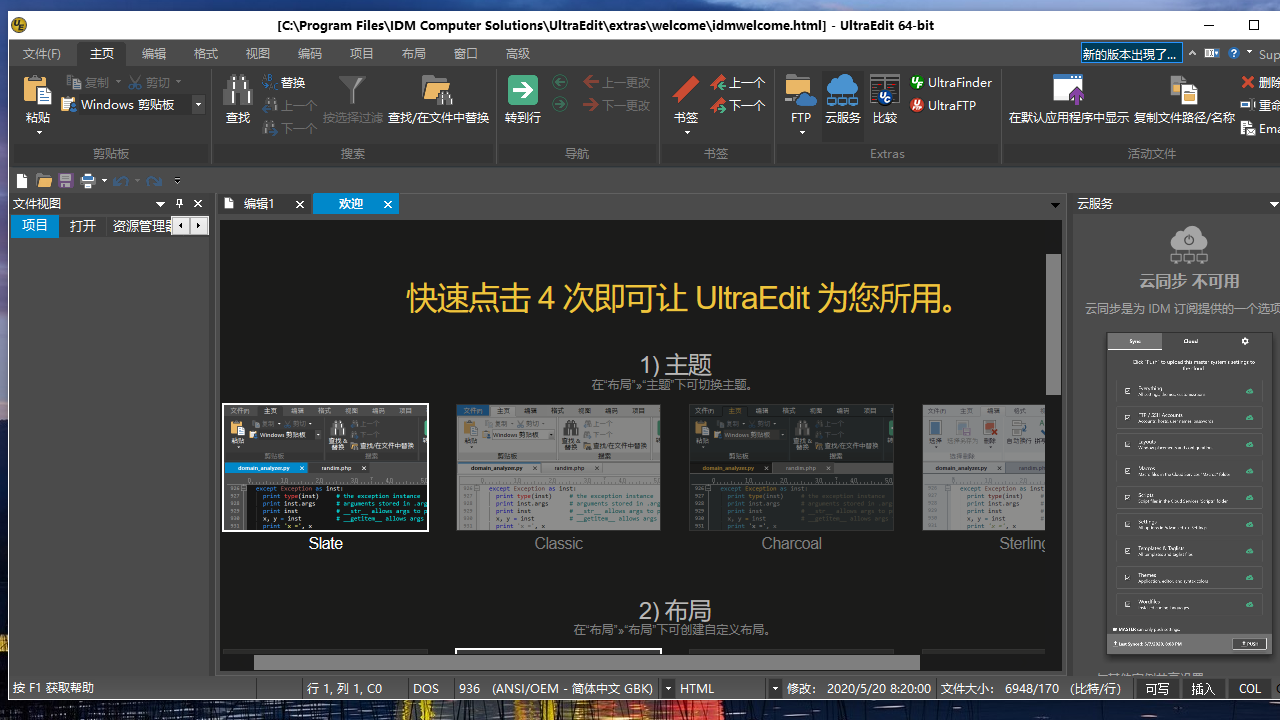Viewport: 1280px width, 720px height.
Task: Click the vertical scrollbar of the welcome page
Action: point(1052,320)
